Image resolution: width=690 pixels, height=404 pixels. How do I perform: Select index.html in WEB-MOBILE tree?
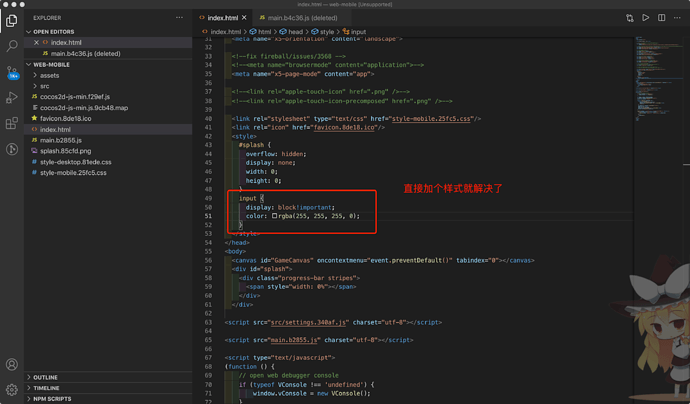coord(55,129)
